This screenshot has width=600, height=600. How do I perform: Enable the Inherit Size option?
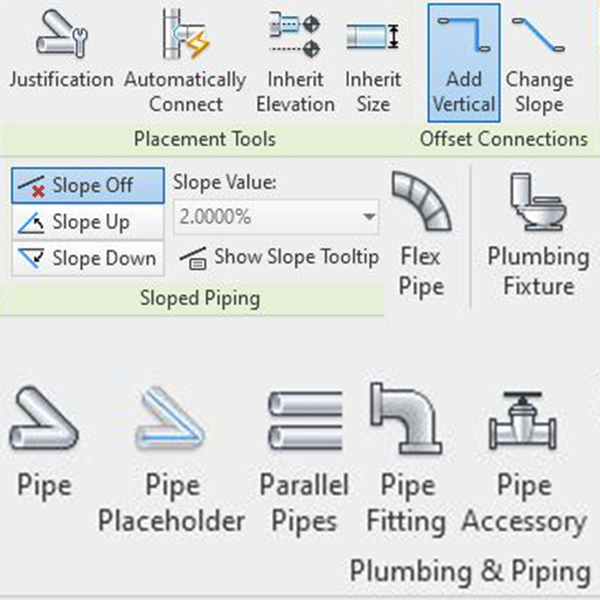click(373, 61)
